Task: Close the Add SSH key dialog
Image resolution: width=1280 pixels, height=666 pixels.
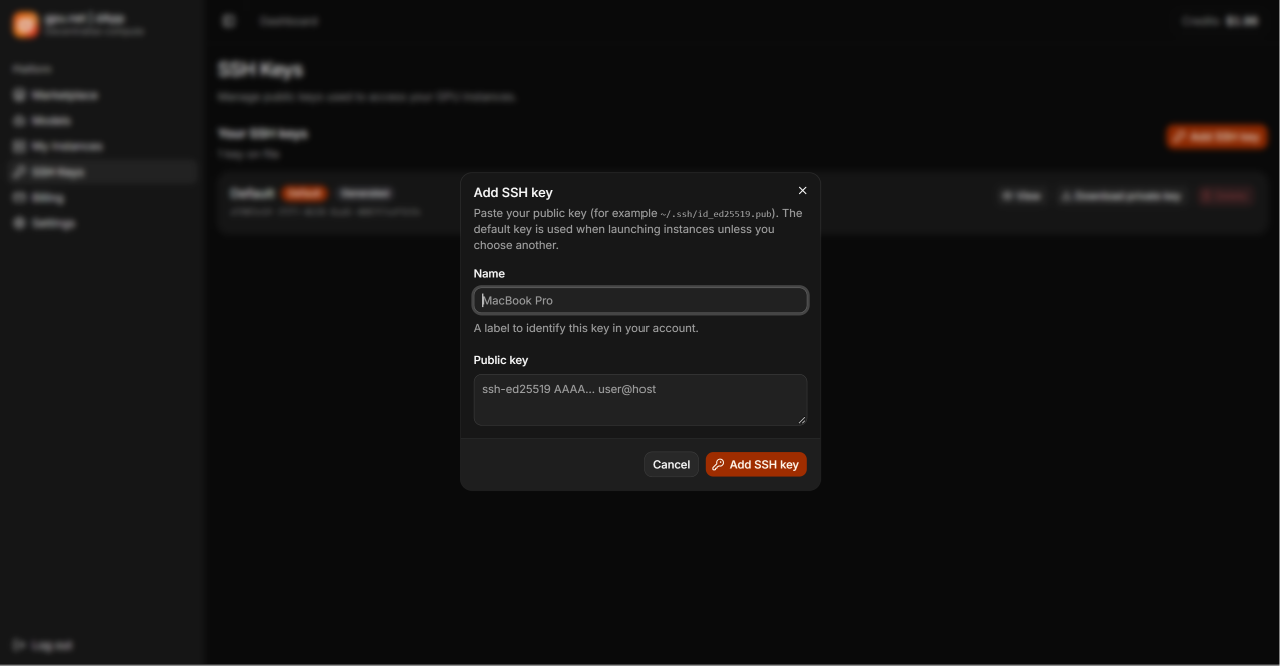Action: tap(802, 191)
